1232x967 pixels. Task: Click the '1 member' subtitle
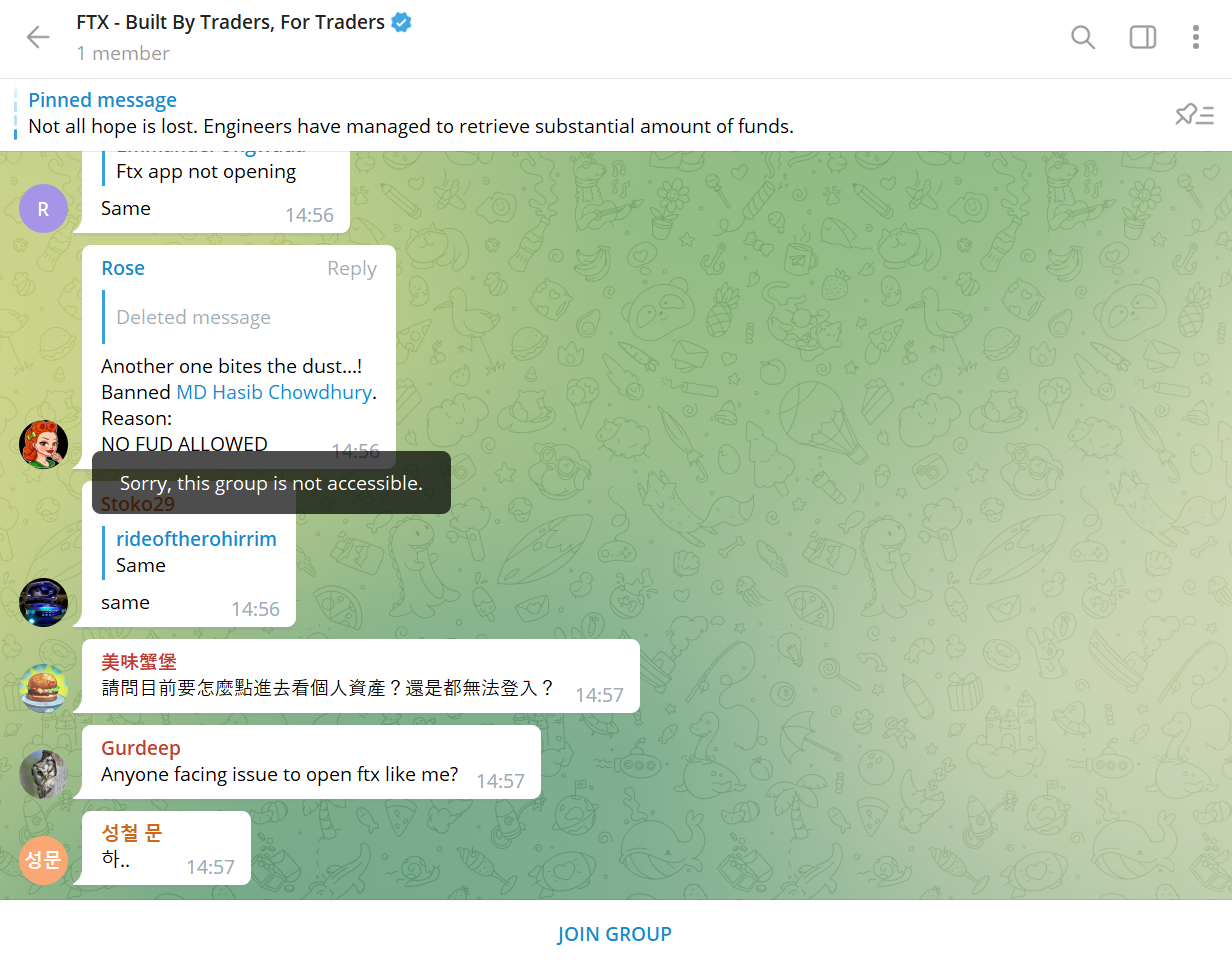pyautogui.click(x=123, y=53)
